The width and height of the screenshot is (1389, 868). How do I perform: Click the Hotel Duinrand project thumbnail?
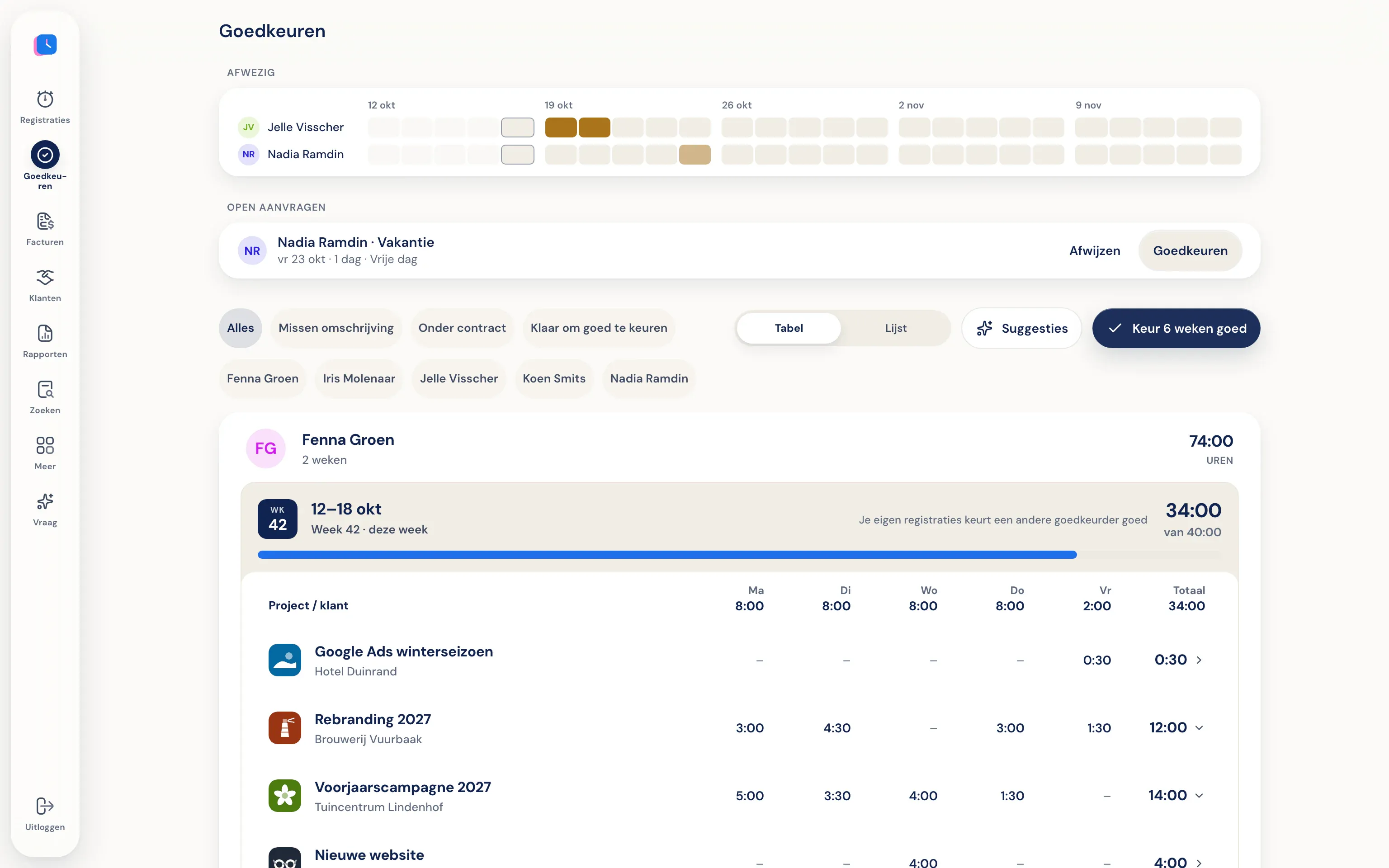tap(285, 660)
